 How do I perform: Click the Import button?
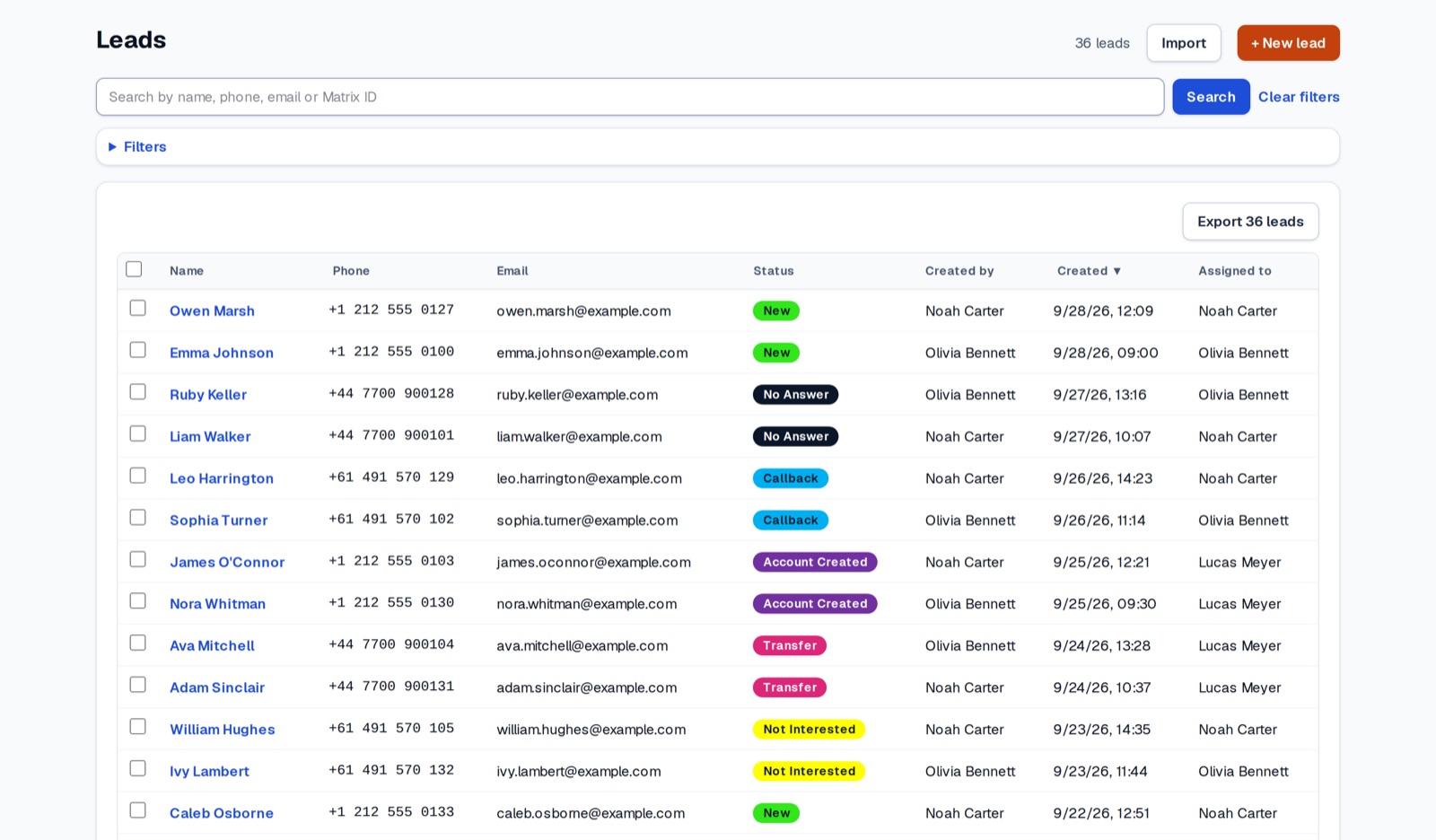[1184, 43]
